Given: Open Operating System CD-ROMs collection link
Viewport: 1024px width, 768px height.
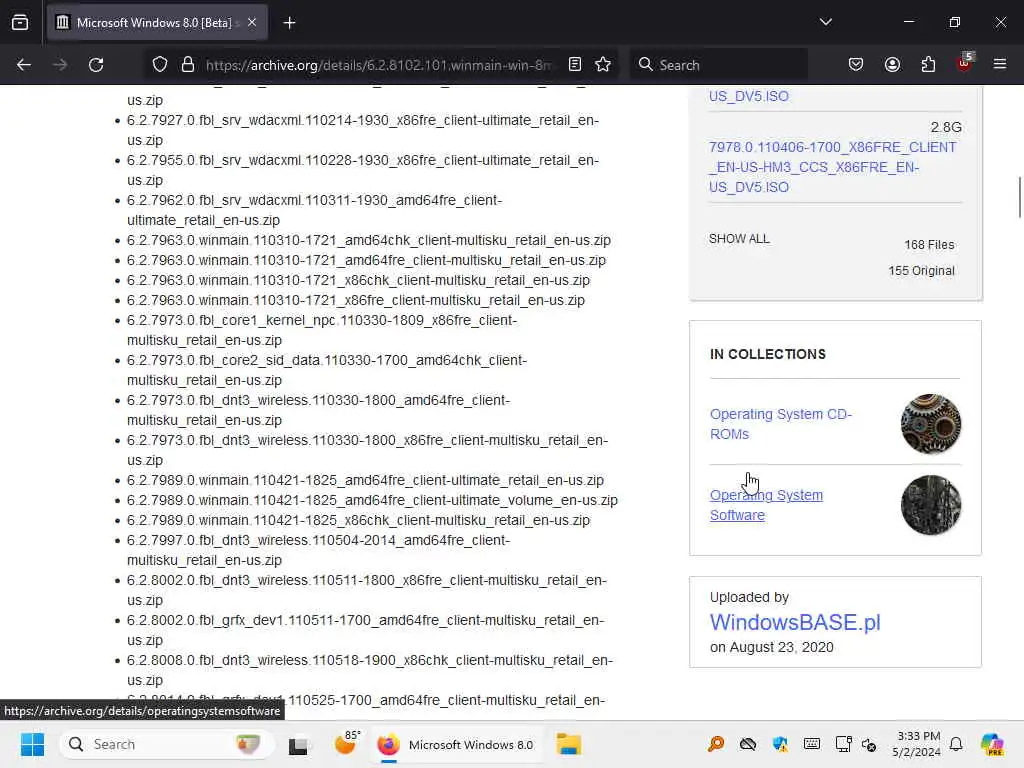Looking at the screenshot, I should (780, 424).
